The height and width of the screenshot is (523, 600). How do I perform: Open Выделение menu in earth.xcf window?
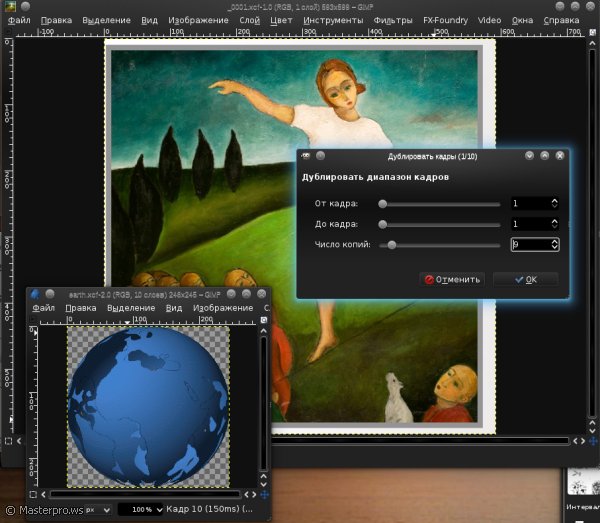point(131,308)
